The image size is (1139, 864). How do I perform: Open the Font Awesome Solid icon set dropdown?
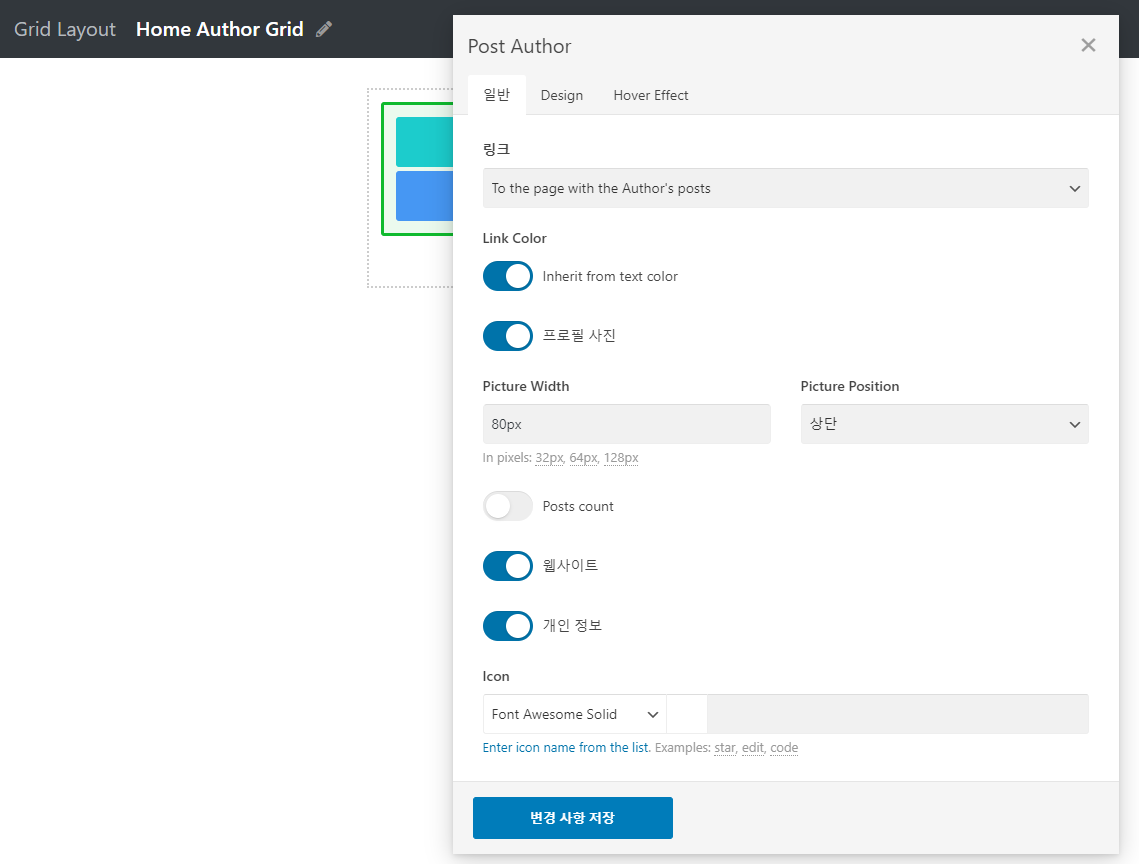[x=575, y=714]
